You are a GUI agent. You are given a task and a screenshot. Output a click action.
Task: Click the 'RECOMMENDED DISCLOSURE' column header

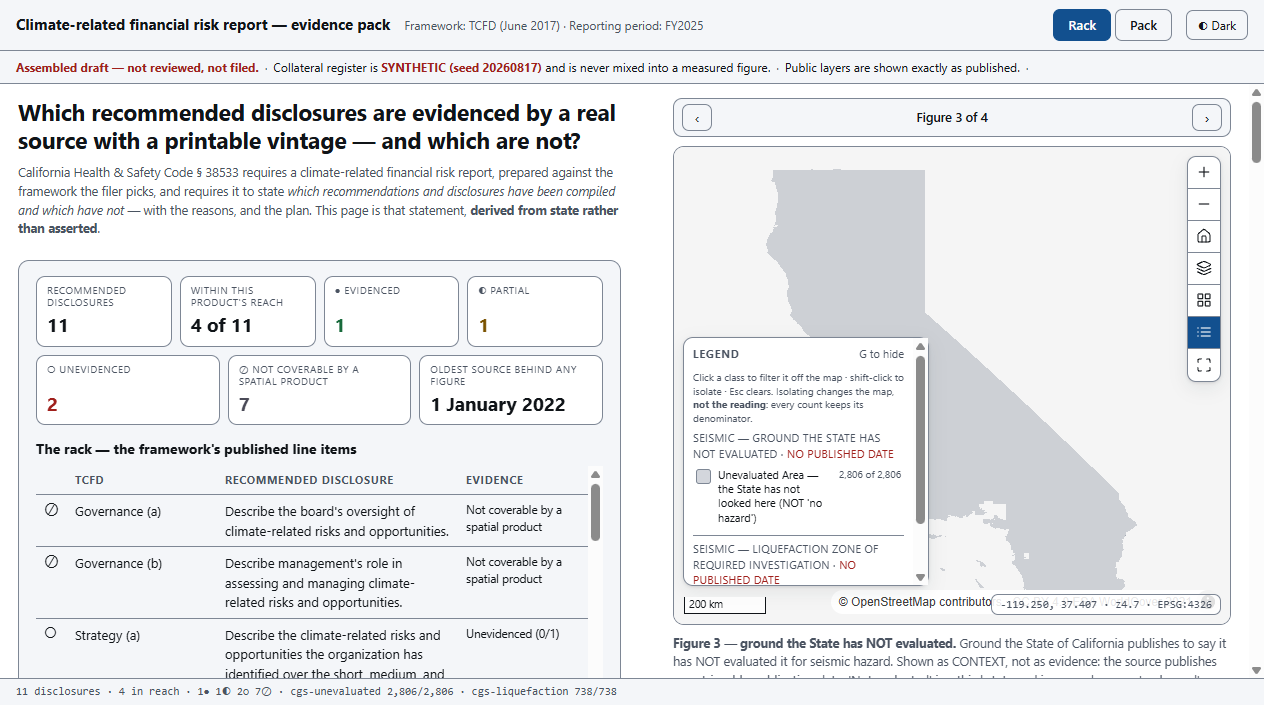click(309, 480)
